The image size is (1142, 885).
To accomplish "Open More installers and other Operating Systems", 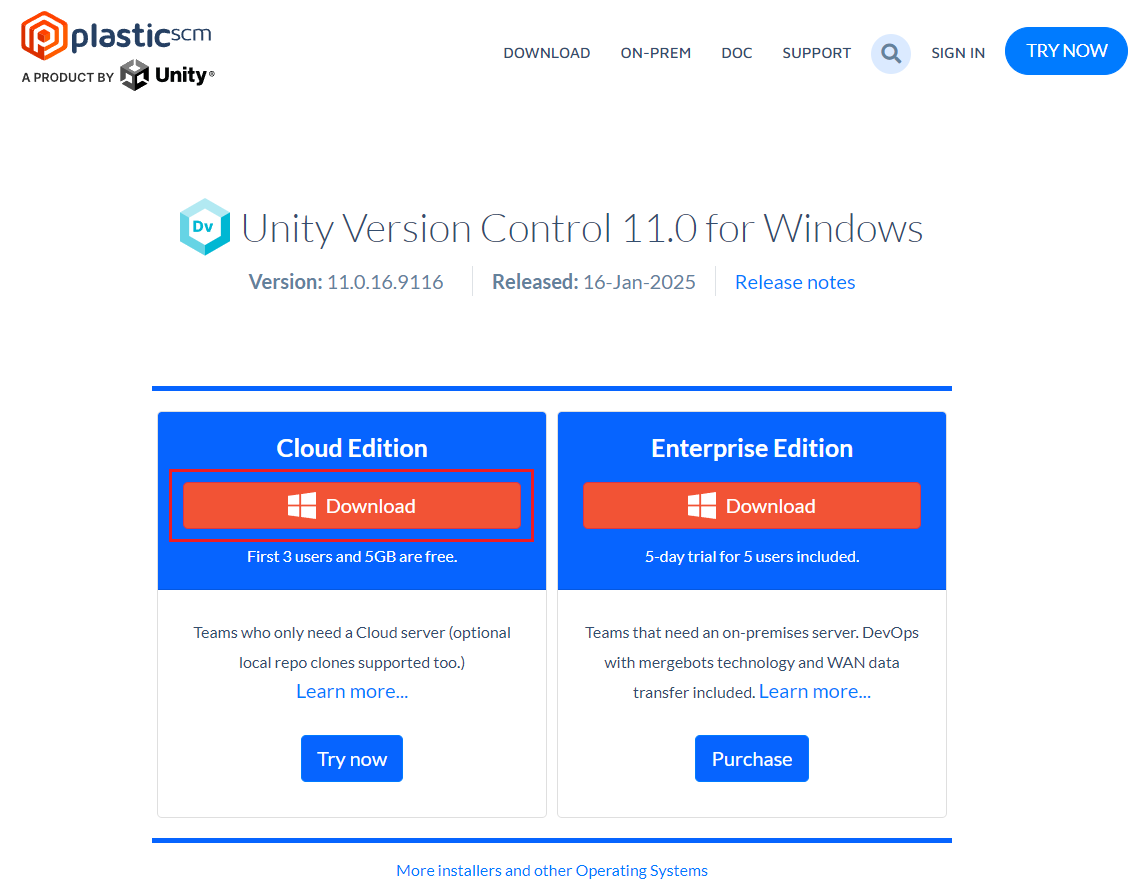I will [552, 870].
